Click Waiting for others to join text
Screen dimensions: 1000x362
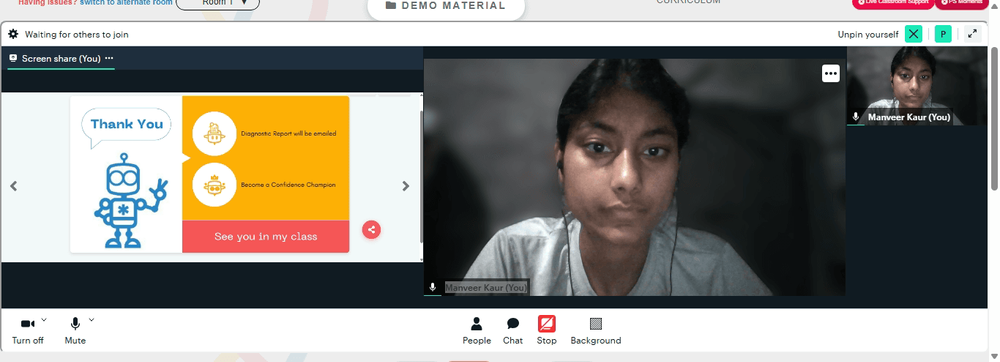(77, 34)
